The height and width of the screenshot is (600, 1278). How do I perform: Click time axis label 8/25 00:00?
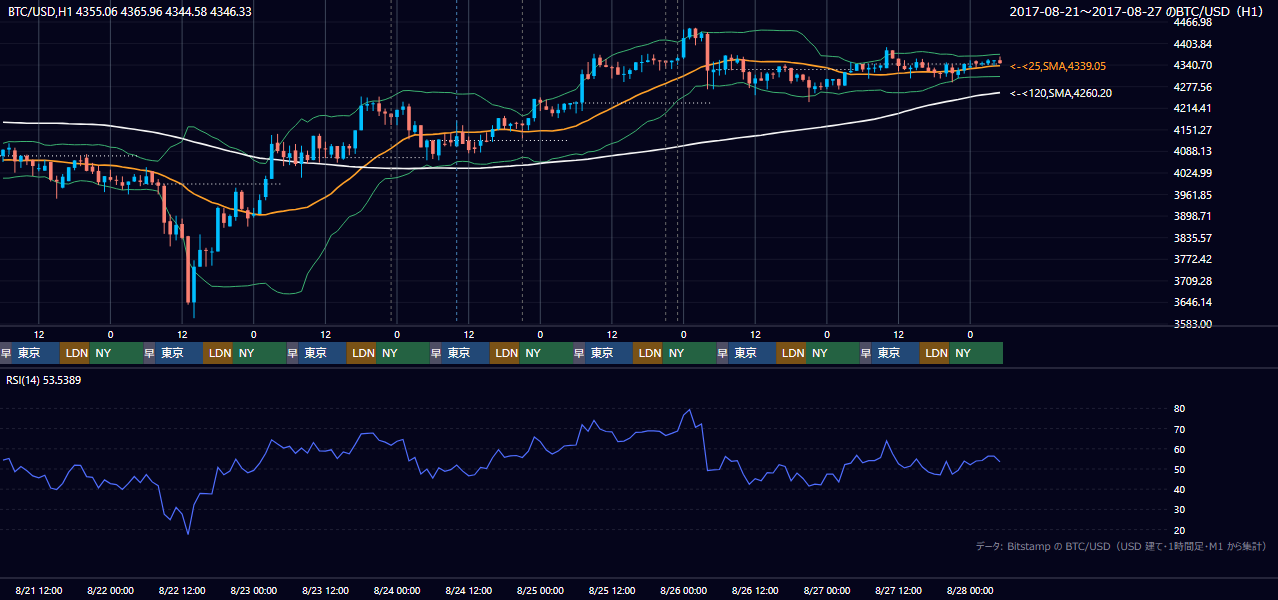coord(541,590)
